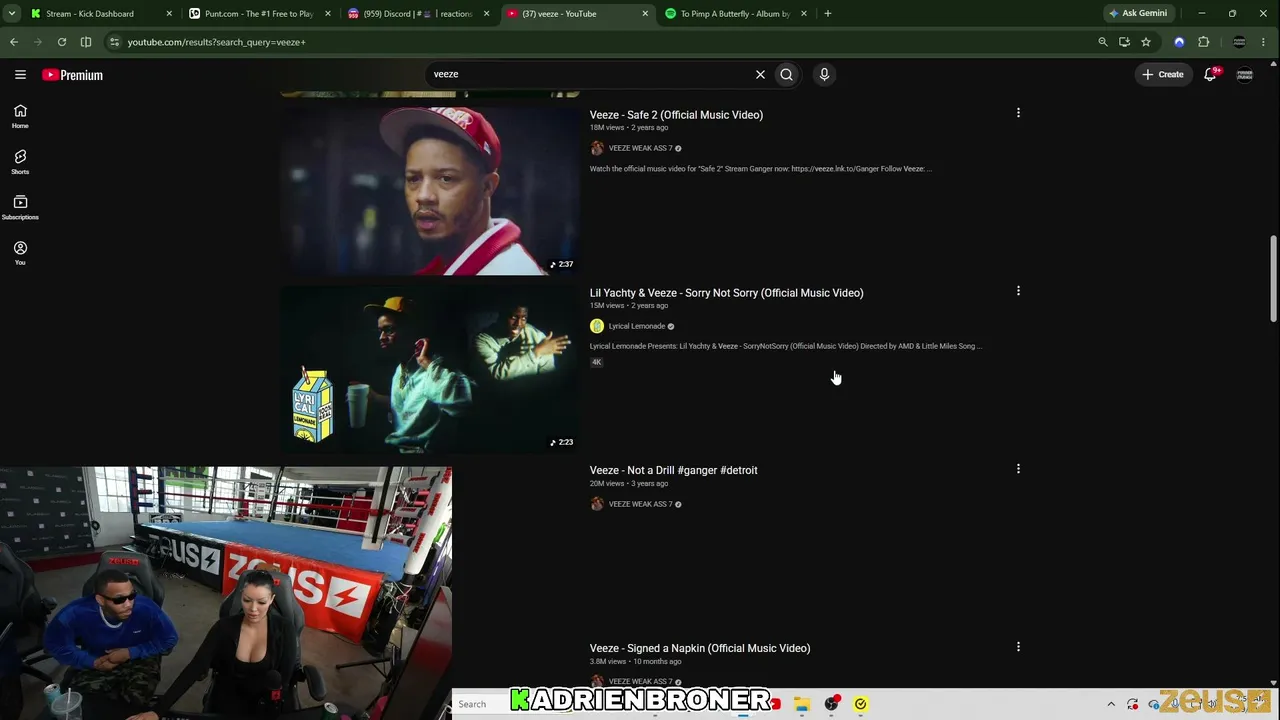Open Veeze - Not a Drill #ganger #detroit title

[673, 470]
